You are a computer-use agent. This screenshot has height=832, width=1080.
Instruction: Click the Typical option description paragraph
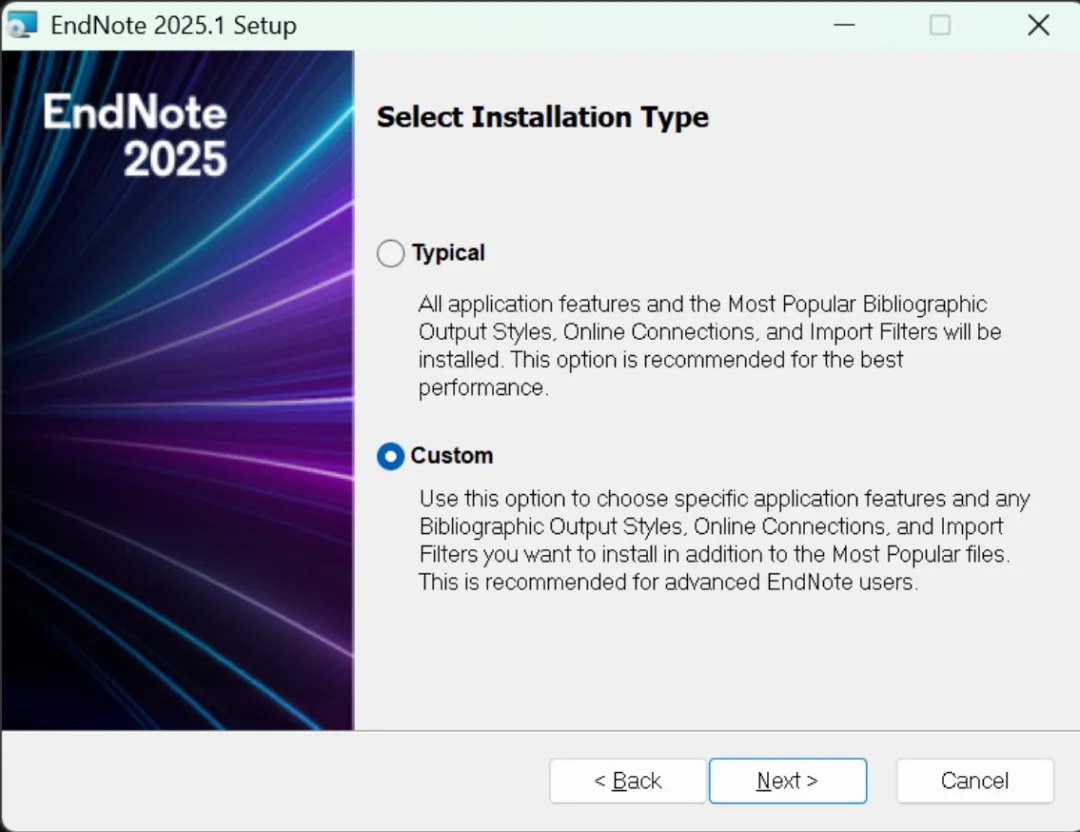point(700,345)
